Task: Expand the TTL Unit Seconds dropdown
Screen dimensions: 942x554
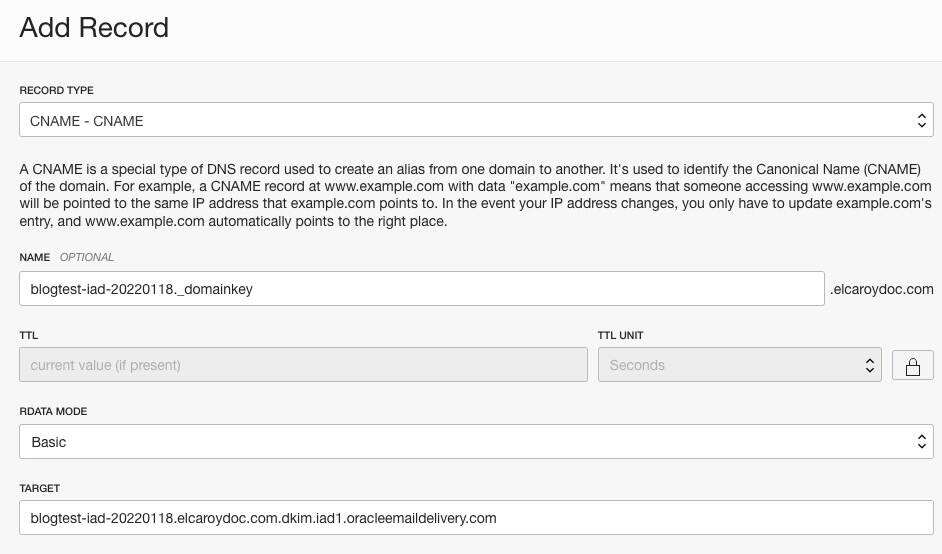Action: (x=740, y=365)
